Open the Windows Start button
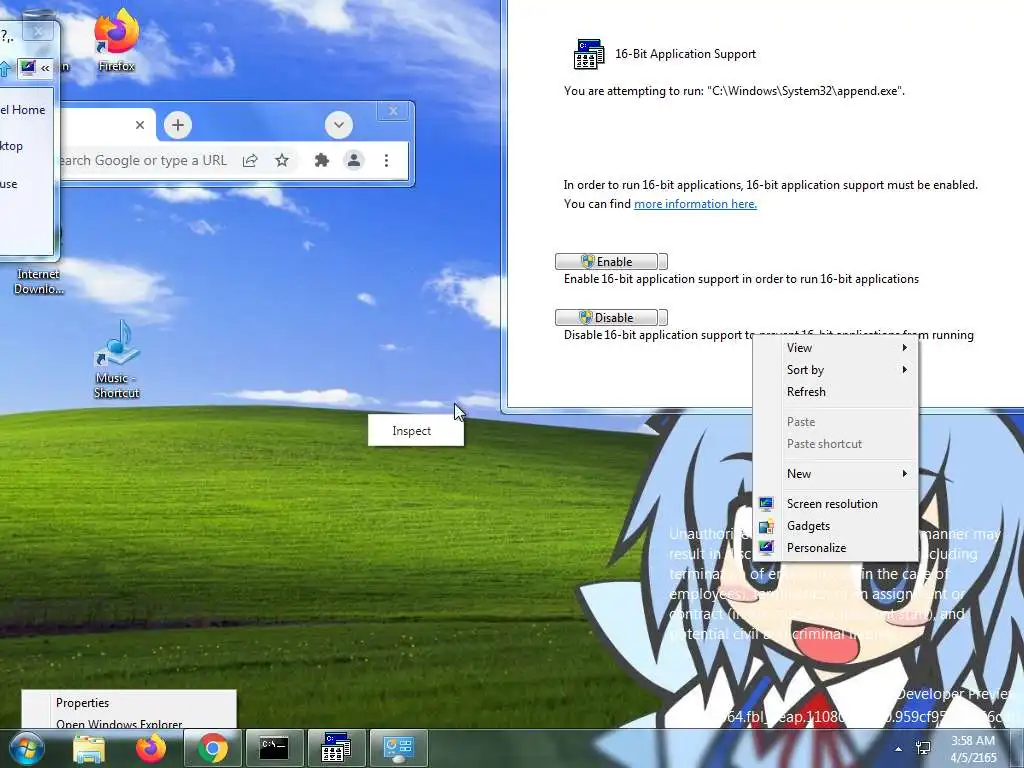 point(26,748)
